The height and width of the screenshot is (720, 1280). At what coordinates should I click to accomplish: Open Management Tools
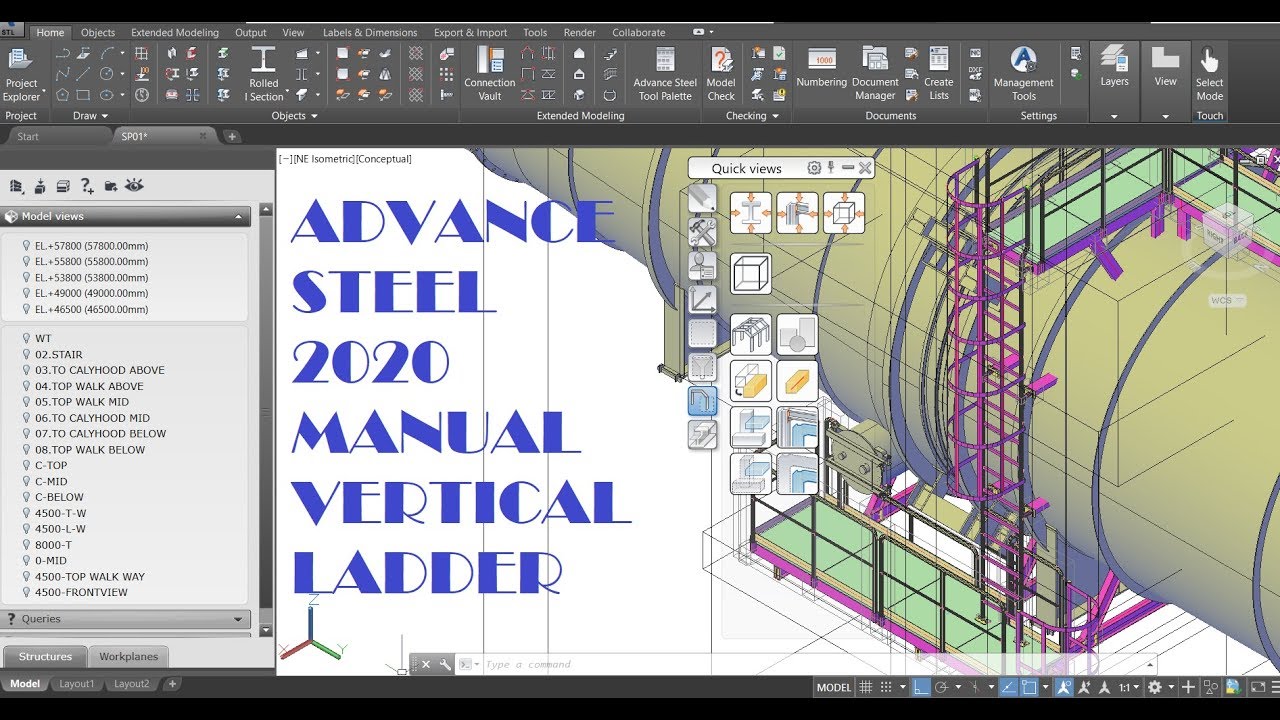(x=1023, y=74)
